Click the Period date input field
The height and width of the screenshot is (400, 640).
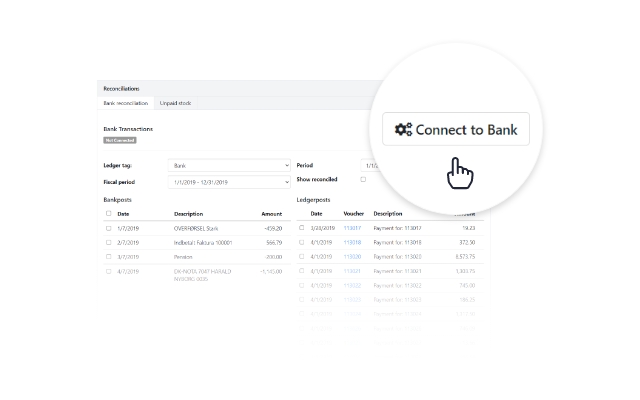[x=371, y=165]
